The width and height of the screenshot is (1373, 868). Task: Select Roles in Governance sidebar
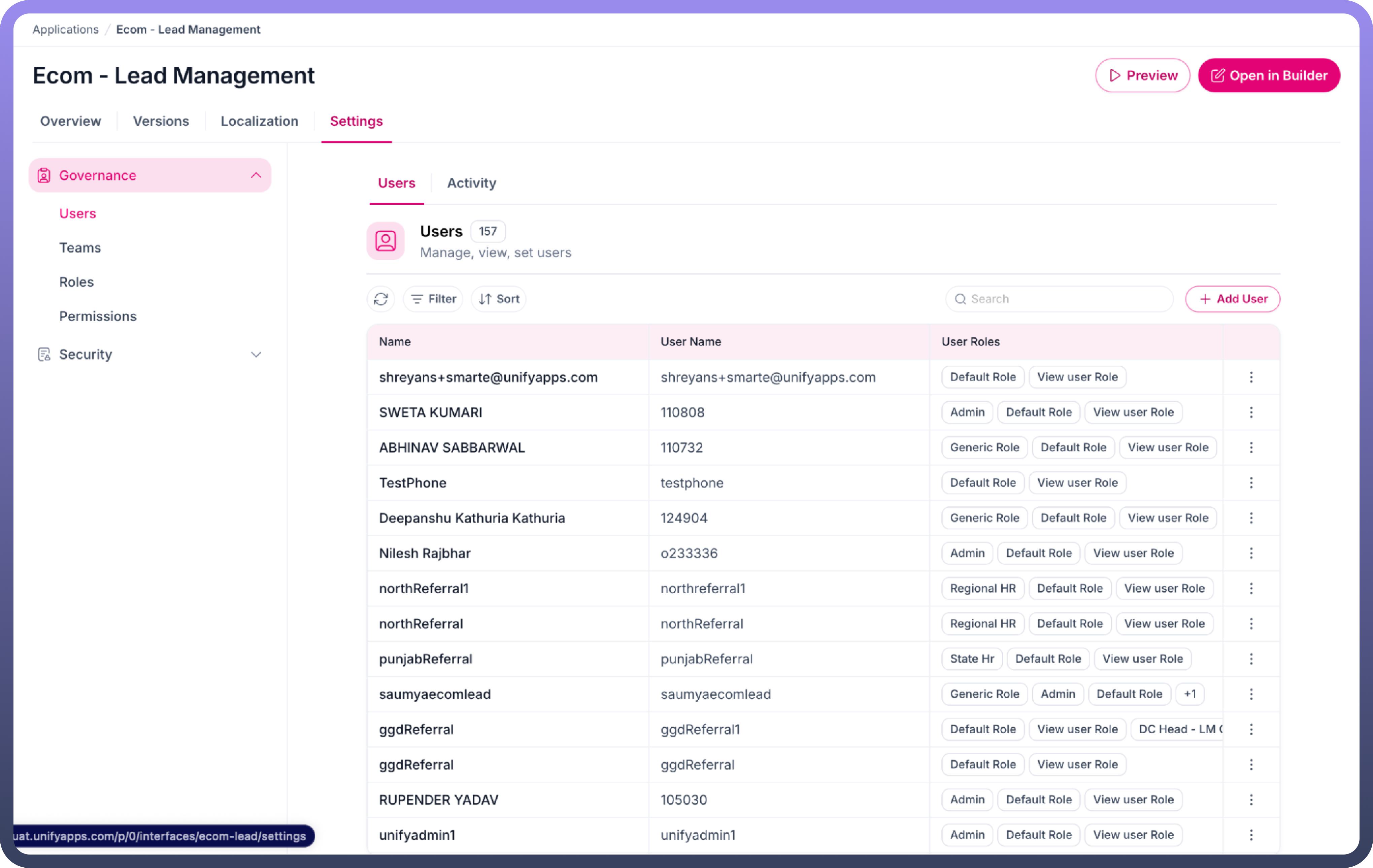pos(76,282)
